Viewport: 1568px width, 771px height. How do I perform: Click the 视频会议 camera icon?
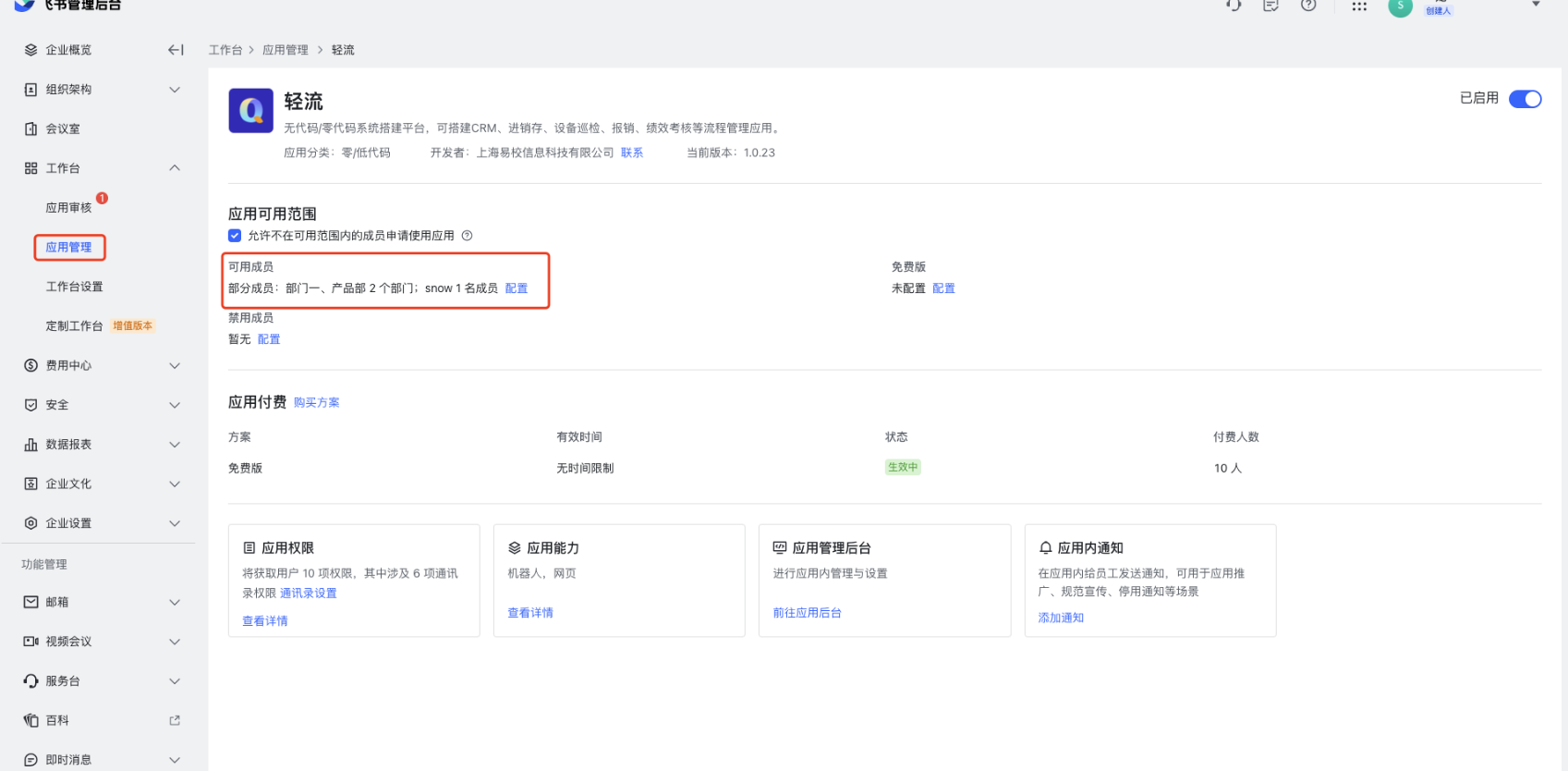30,642
